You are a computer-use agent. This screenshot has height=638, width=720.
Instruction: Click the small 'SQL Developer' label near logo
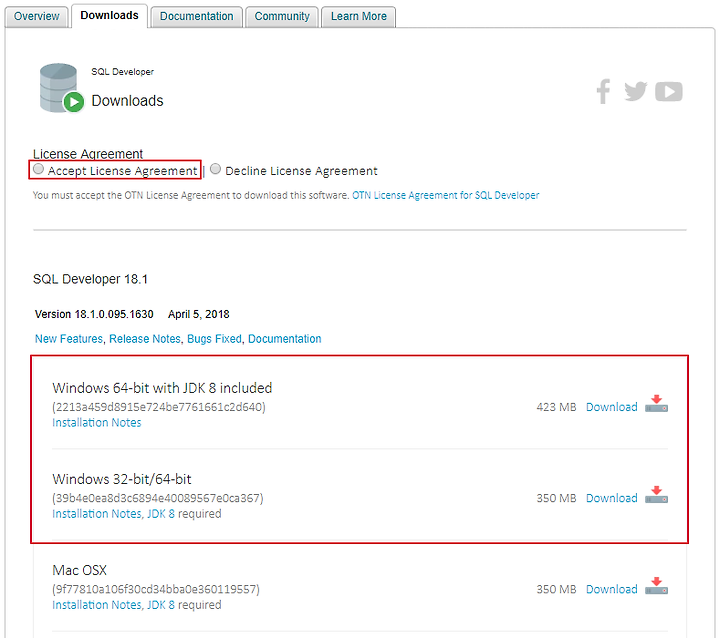click(x=122, y=72)
